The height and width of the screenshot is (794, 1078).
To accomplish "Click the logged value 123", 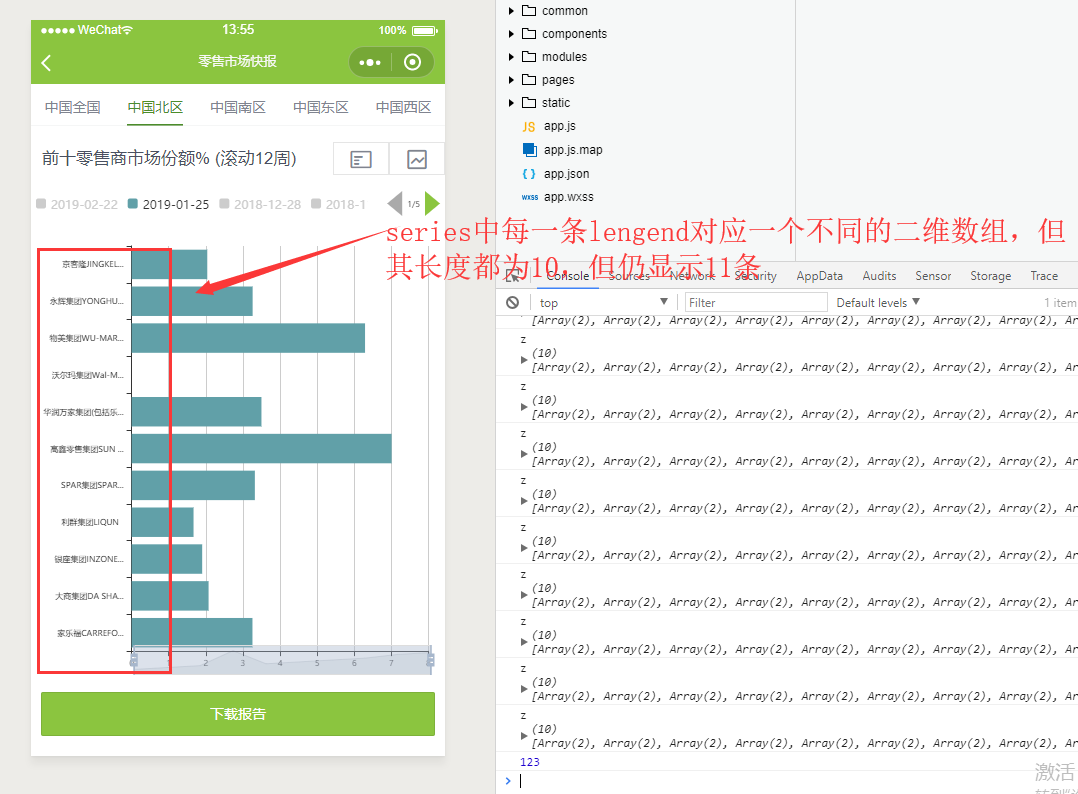I will point(530,762).
